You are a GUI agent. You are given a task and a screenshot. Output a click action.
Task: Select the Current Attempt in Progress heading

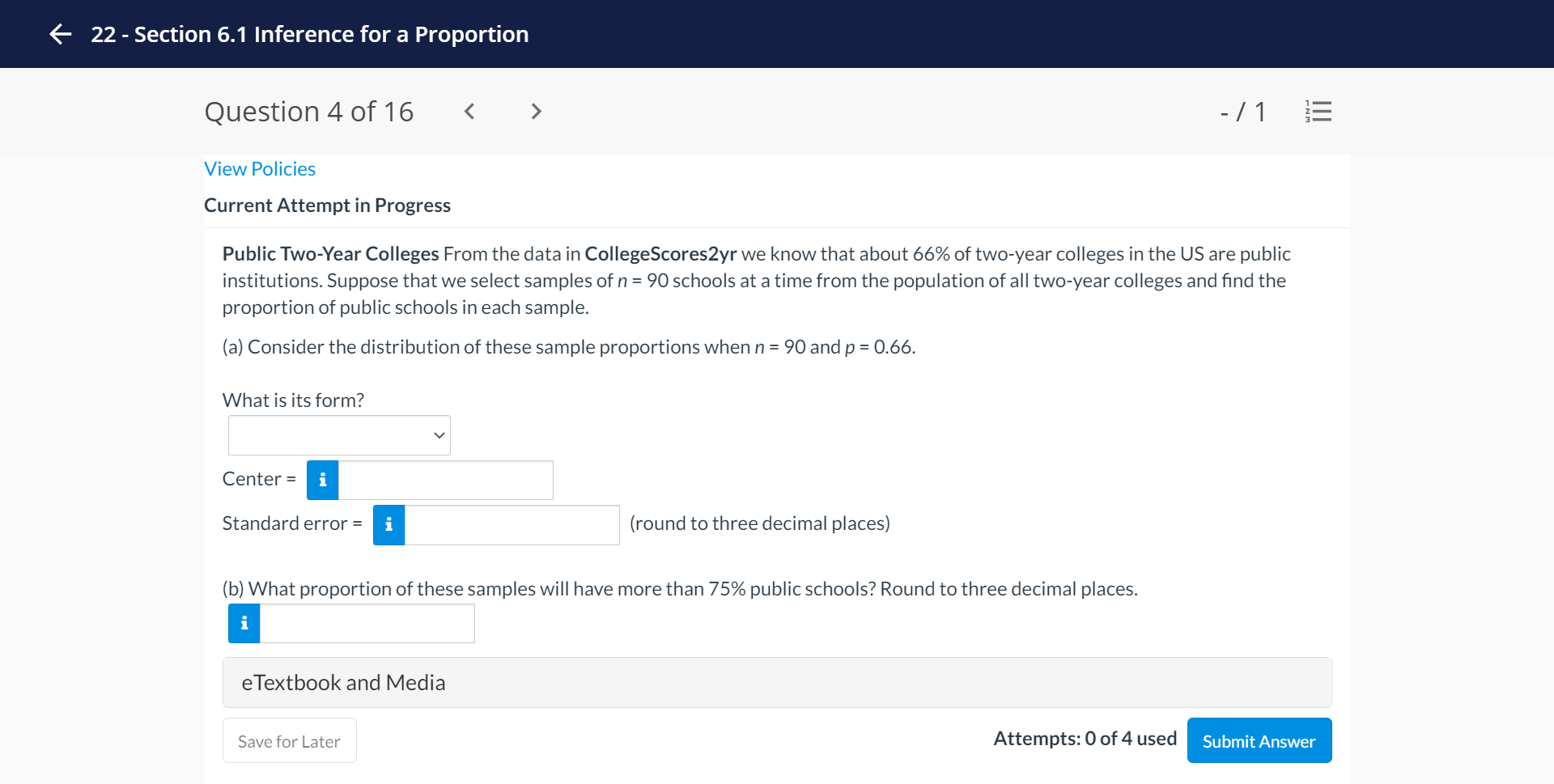[x=327, y=205]
